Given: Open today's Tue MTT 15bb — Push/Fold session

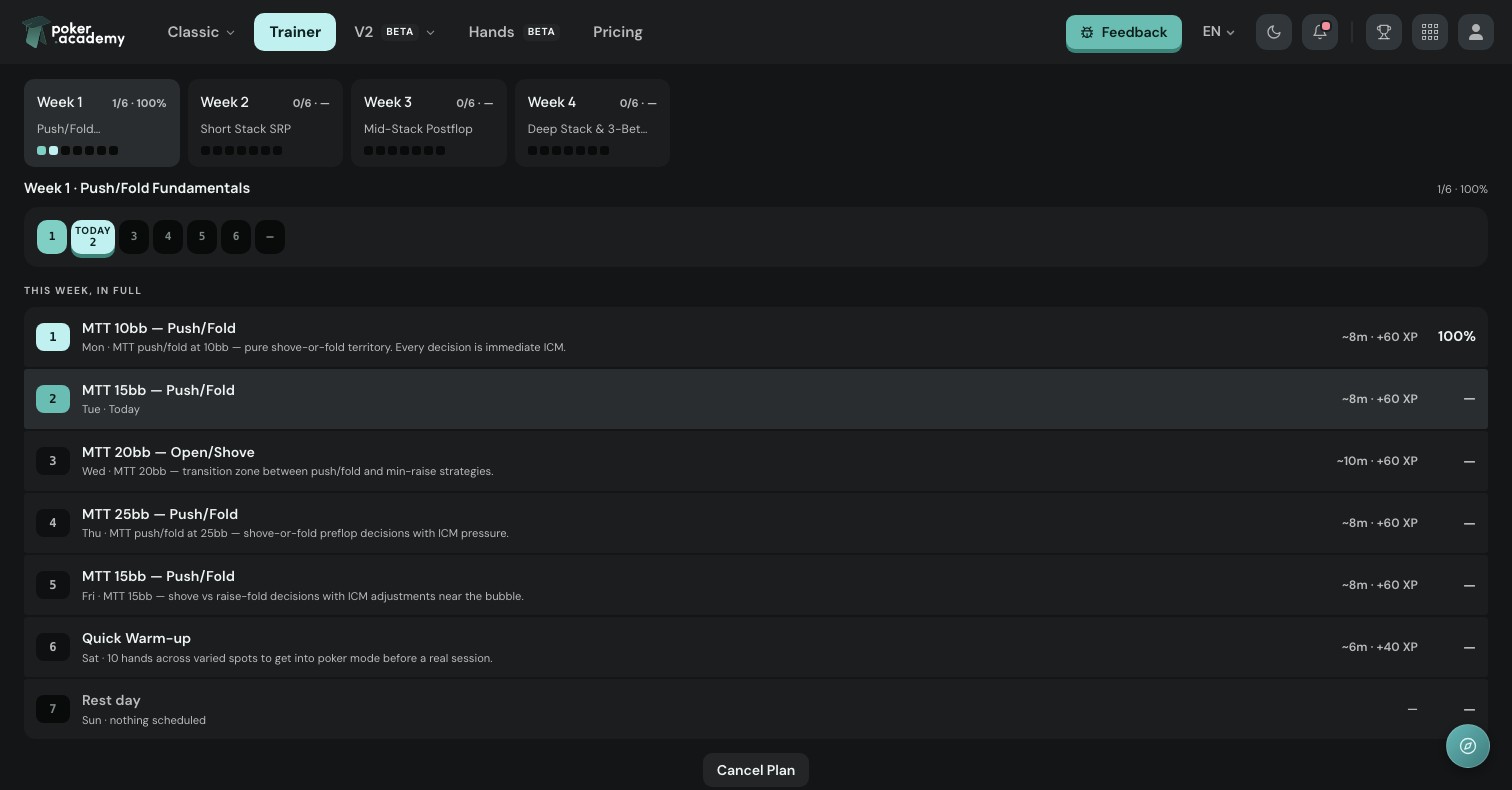Looking at the screenshot, I should click(x=756, y=399).
